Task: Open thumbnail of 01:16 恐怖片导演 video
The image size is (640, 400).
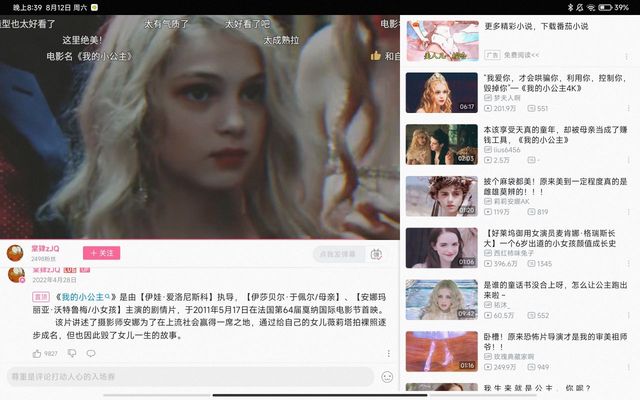Action: 442,351
